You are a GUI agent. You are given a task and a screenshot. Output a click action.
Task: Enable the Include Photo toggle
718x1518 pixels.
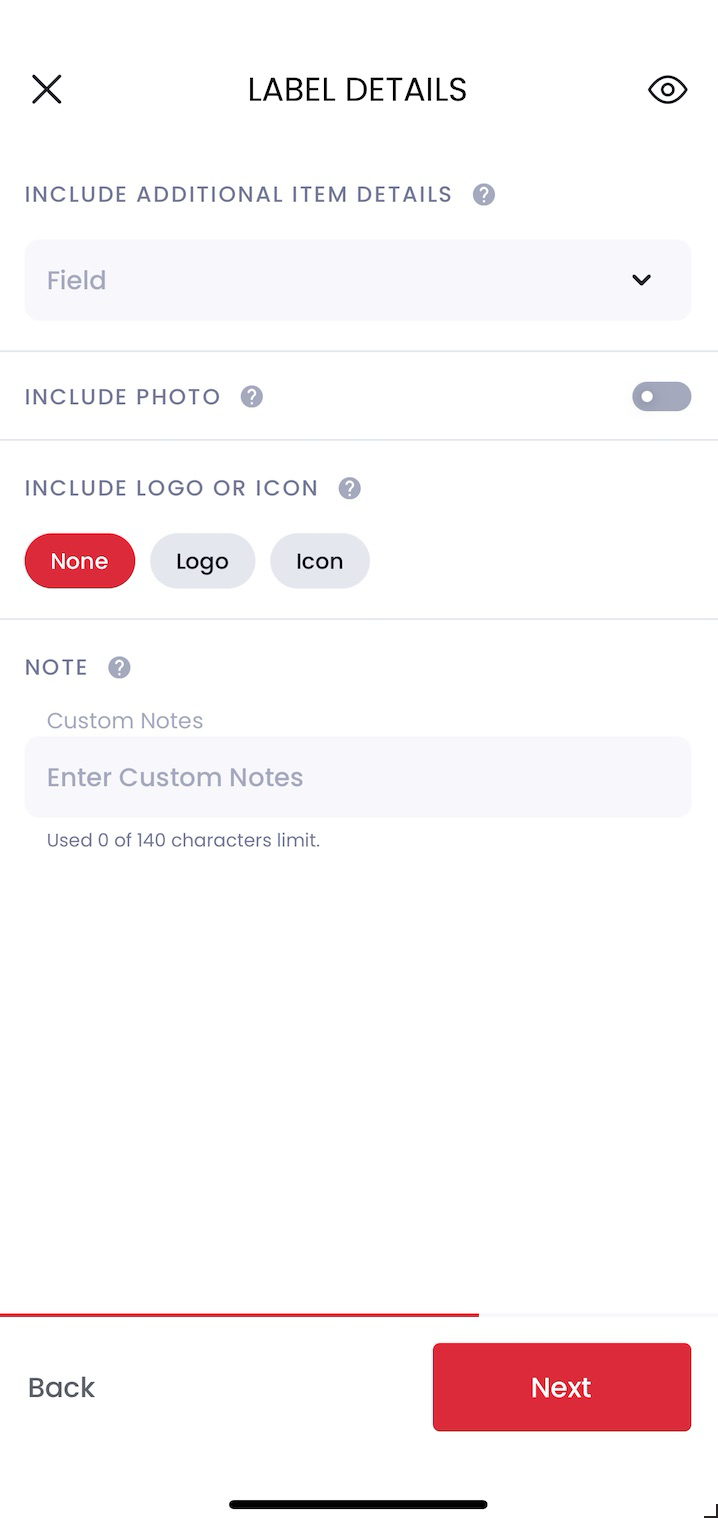pyautogui.click(x=661, y=397)
